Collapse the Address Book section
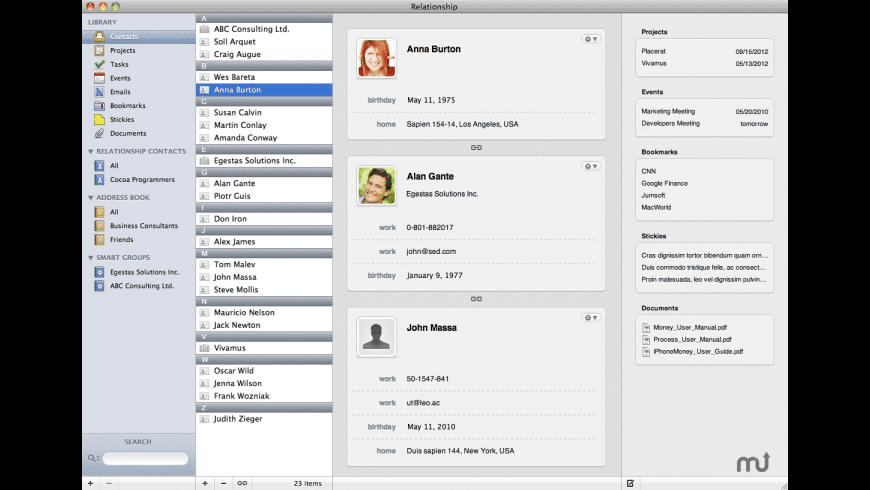870x490 pixels. pyautogui.click(x=92, y=197)
